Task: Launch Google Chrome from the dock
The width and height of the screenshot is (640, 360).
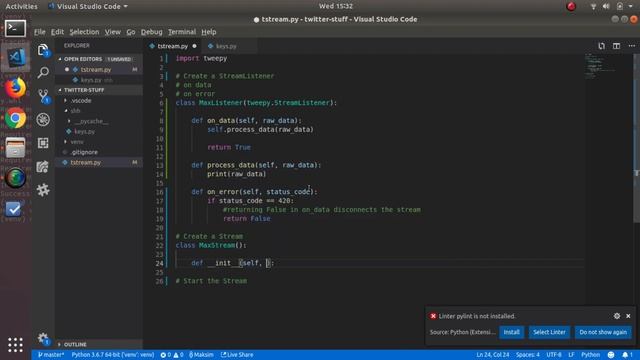Action: [15, 118]
